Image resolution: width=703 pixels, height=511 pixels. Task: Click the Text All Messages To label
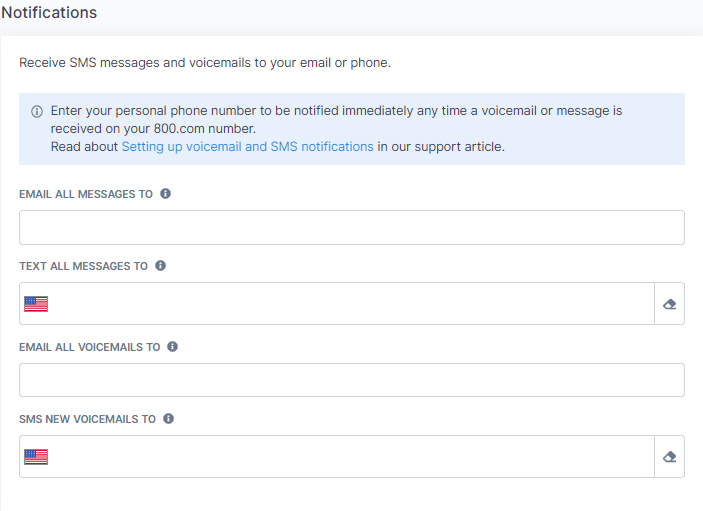(83, 266)
